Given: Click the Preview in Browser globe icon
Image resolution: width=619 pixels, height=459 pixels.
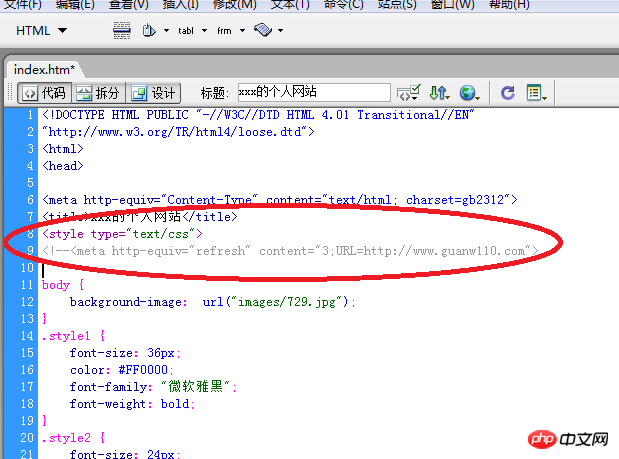Looking at the screenshot, I should 469,93.
